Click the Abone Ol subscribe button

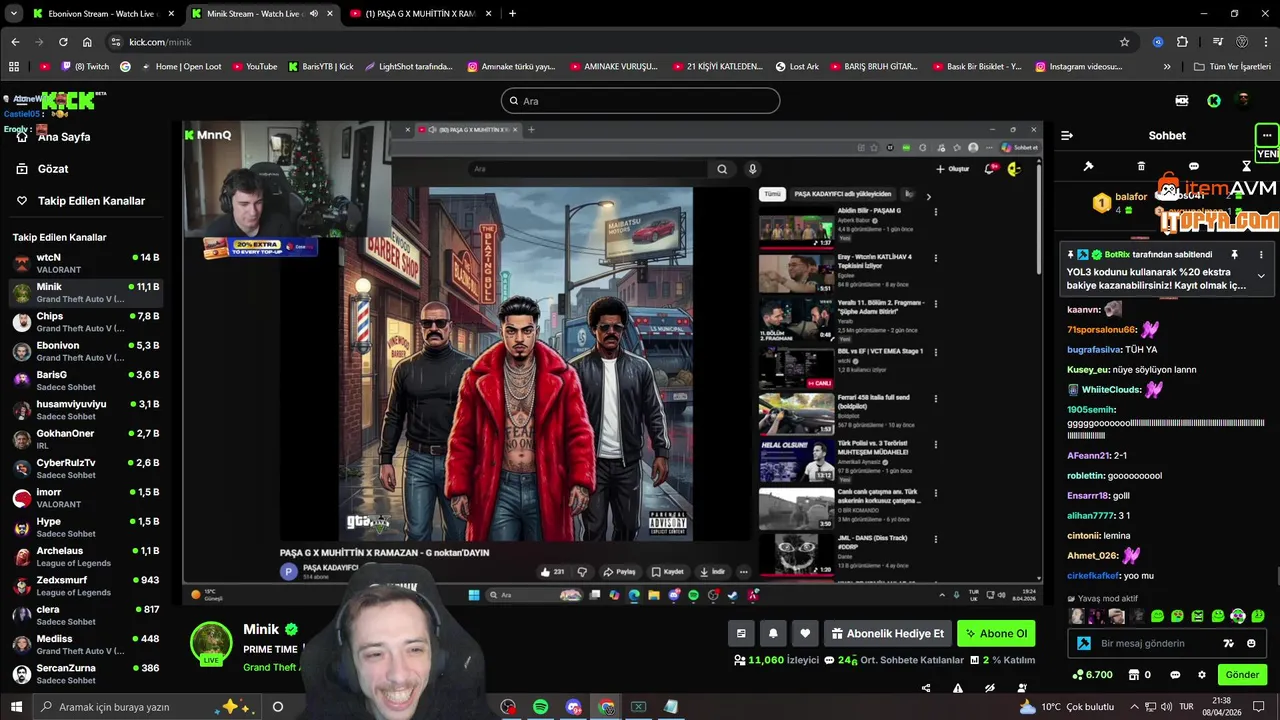click(996, 633)
